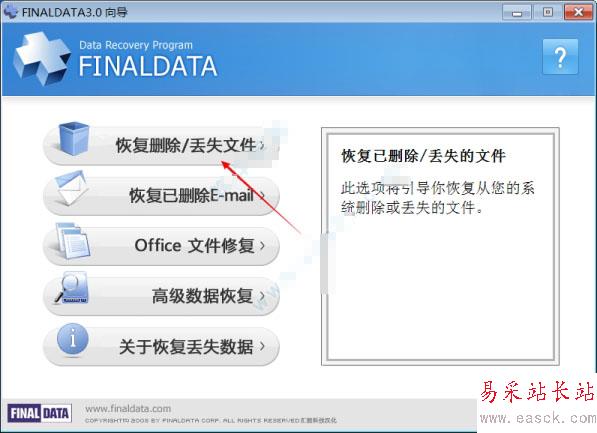Click the envelope E-mail recovery icon
Image resolution: width=597 pixels, height=433 pixels.
pyautogui.click(x=71, y=188)
